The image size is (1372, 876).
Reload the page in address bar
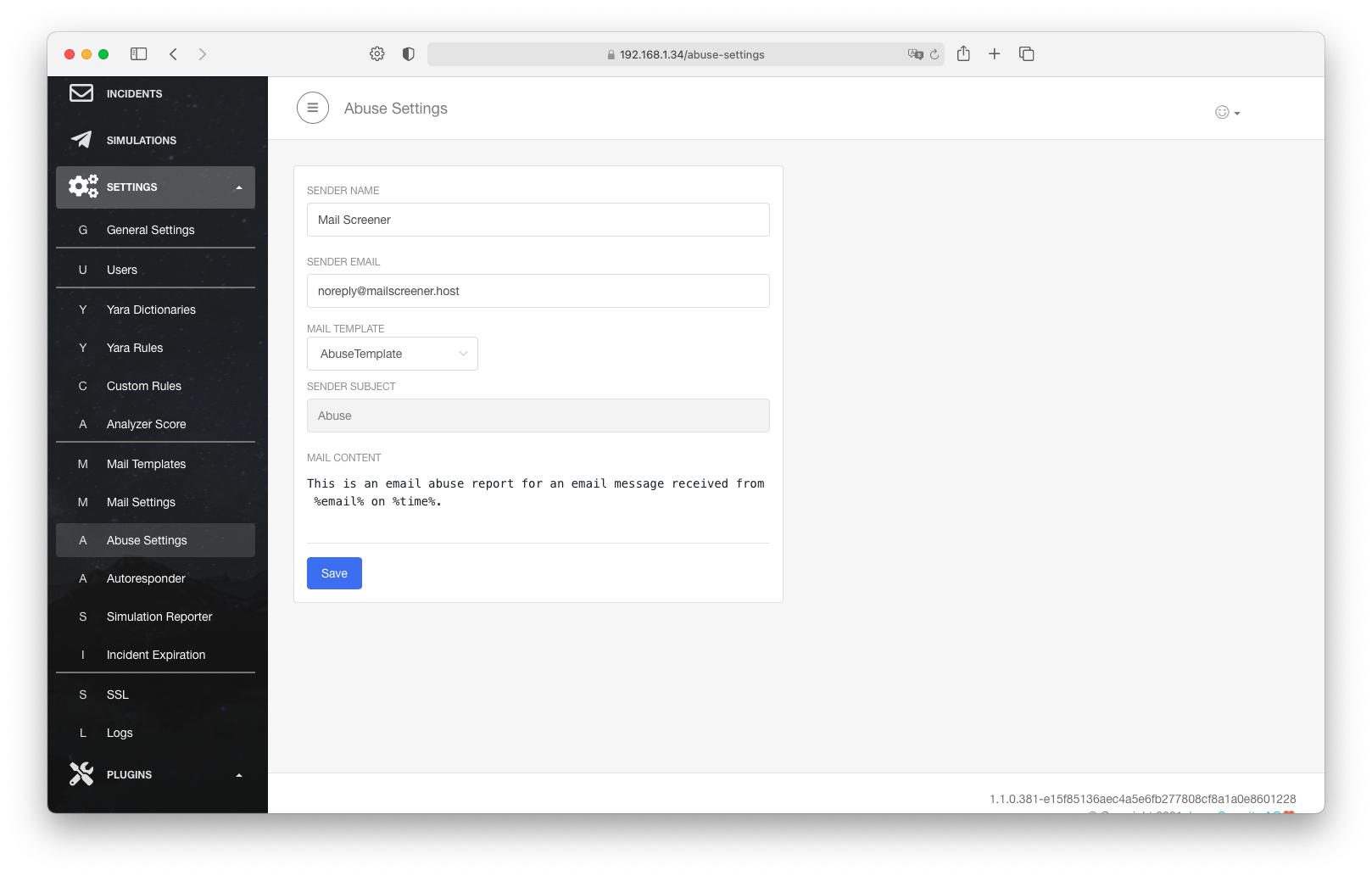tap(934, 54)
